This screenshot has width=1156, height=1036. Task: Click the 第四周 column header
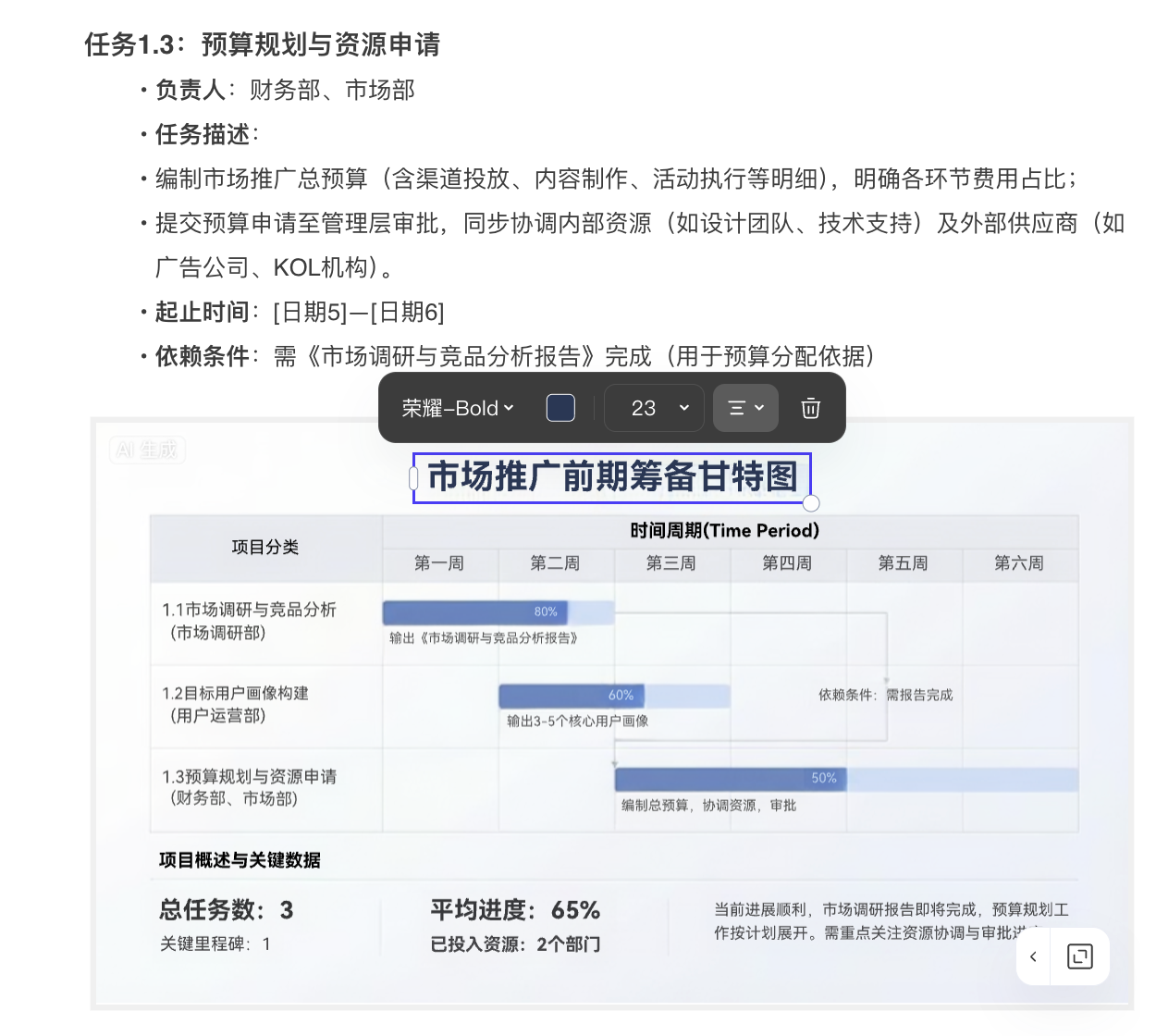pos(787,563)
